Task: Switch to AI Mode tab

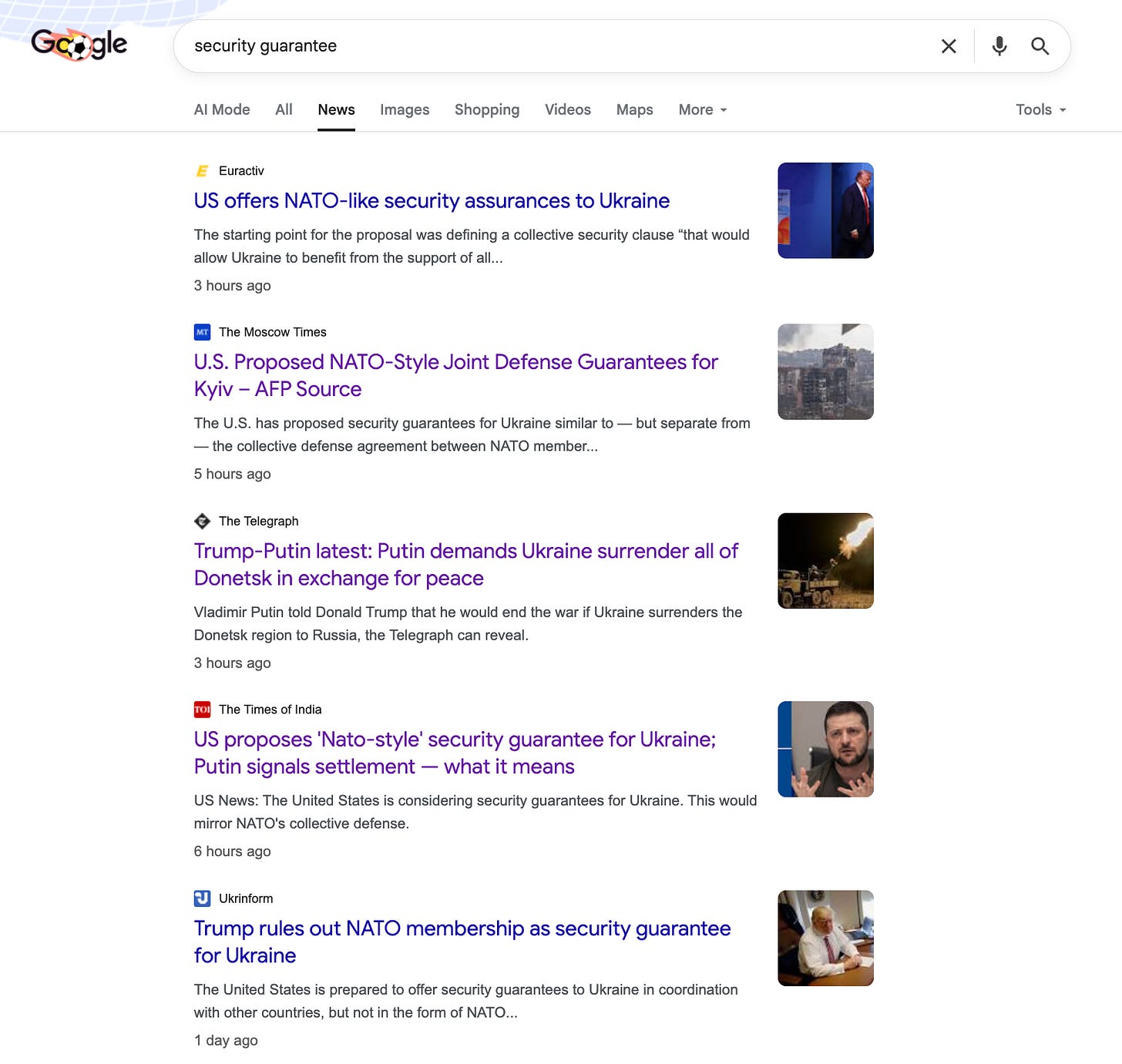Action: (222, 109)
